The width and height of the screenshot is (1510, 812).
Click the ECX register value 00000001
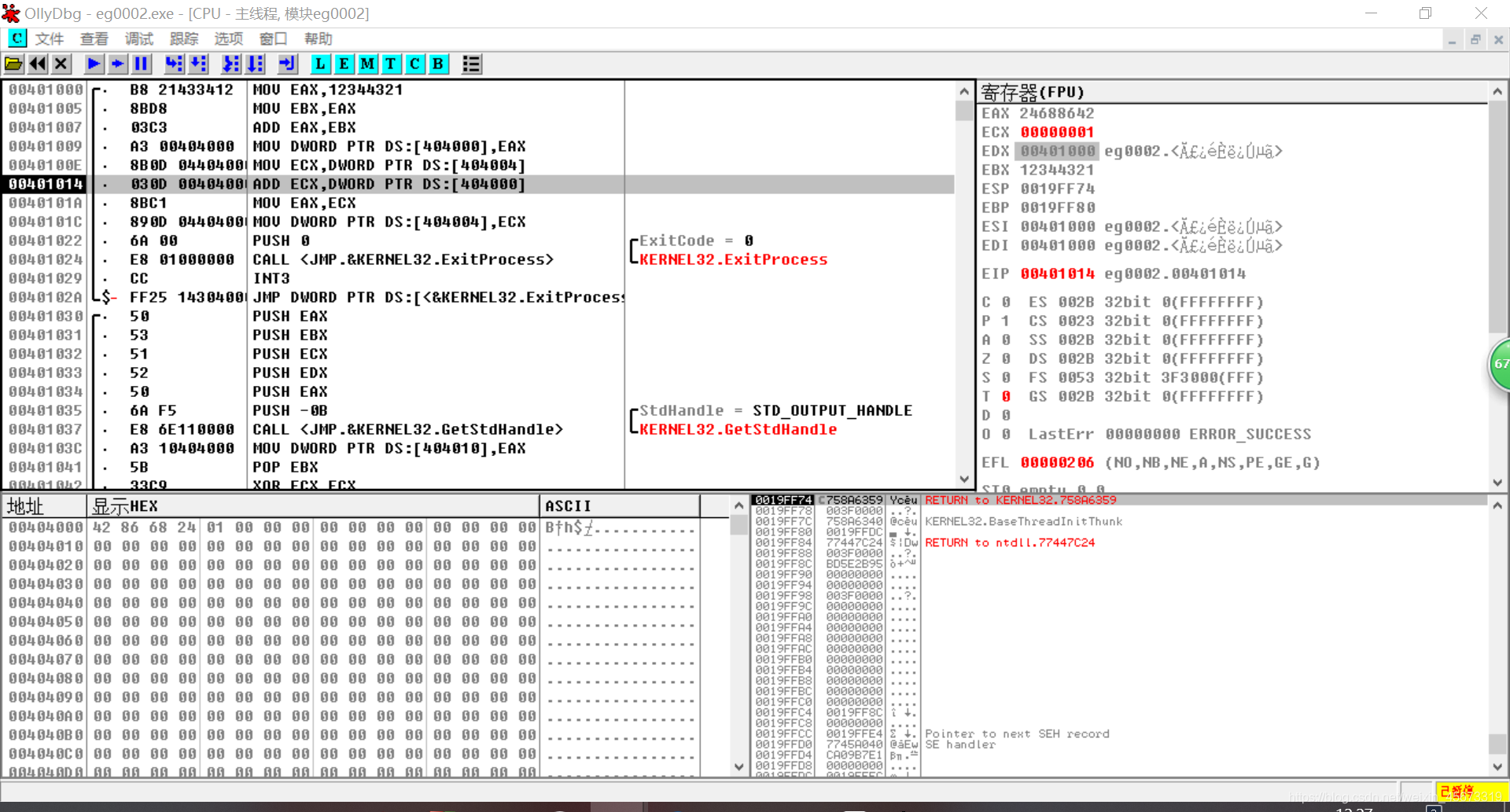pyautogui.click(x=1057, y=132)
